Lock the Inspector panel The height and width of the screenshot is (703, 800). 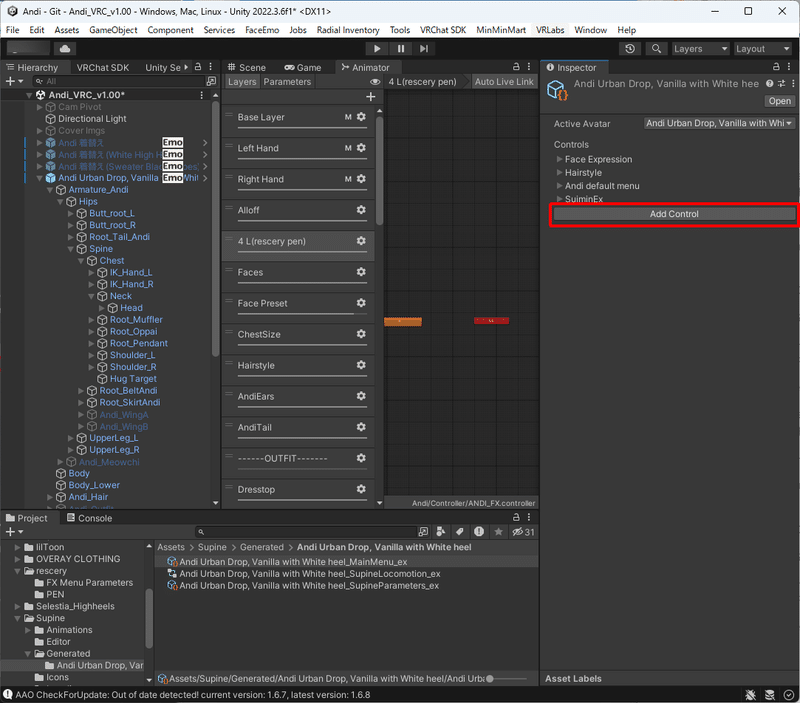point(776,67)
